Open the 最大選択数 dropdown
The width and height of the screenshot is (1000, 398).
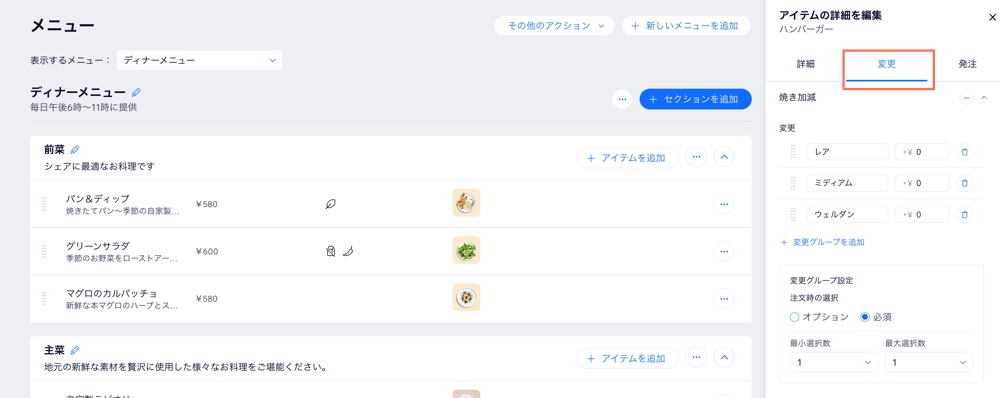coord(929,362)
